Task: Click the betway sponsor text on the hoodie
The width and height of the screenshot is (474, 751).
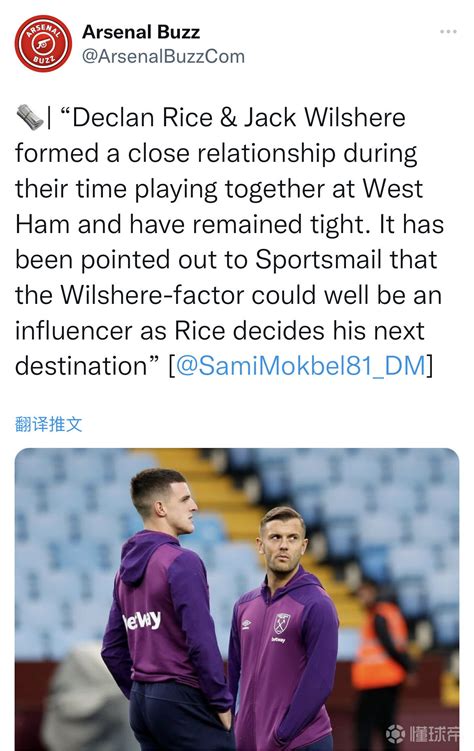Action: 142,621
